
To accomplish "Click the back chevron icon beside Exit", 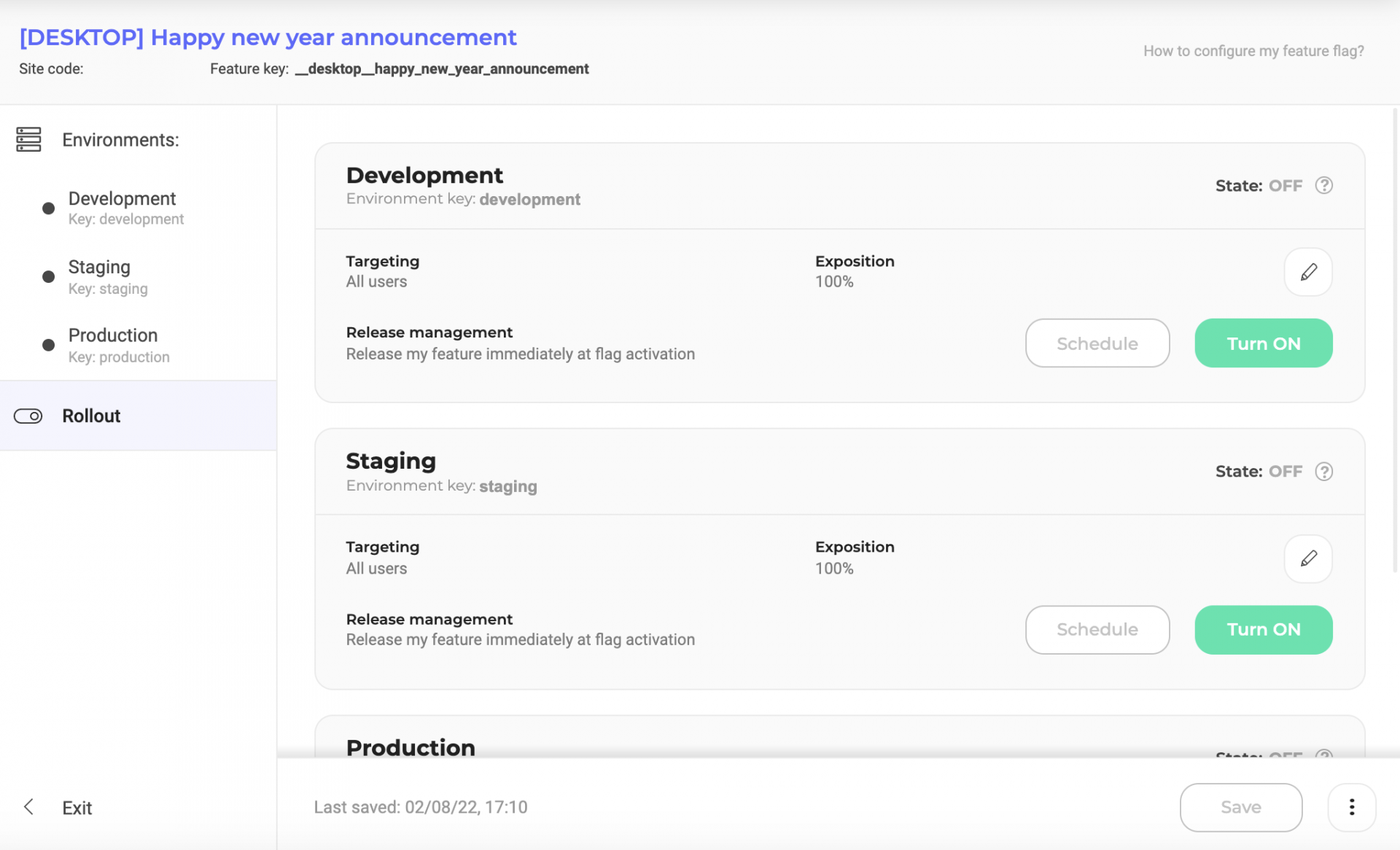I will tap(28, 806).
